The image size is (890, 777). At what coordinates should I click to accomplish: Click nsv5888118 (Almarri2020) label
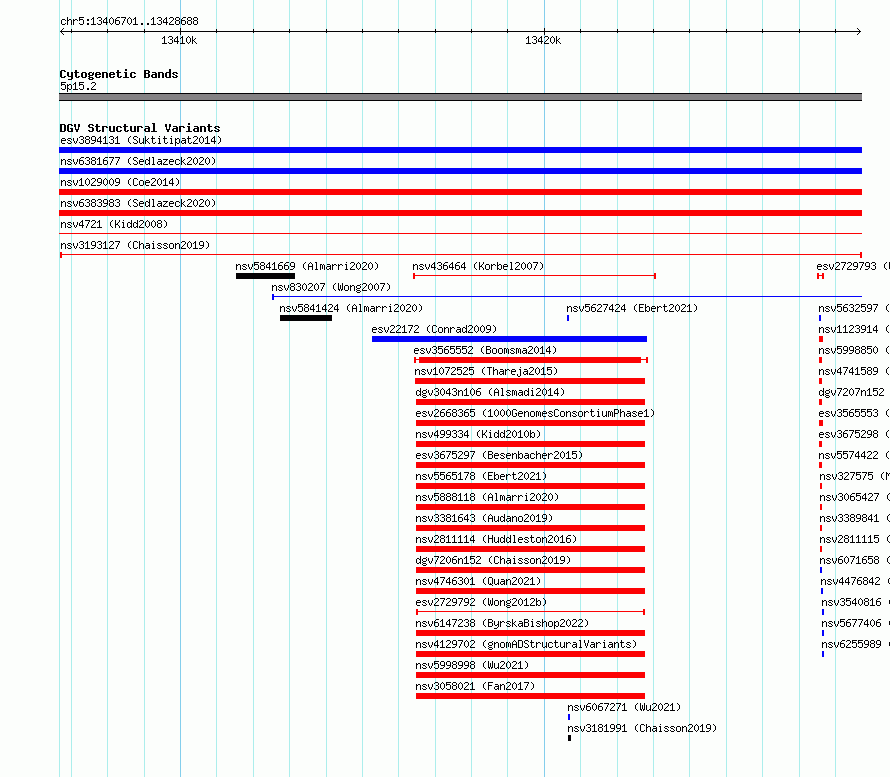coord(487,497)
